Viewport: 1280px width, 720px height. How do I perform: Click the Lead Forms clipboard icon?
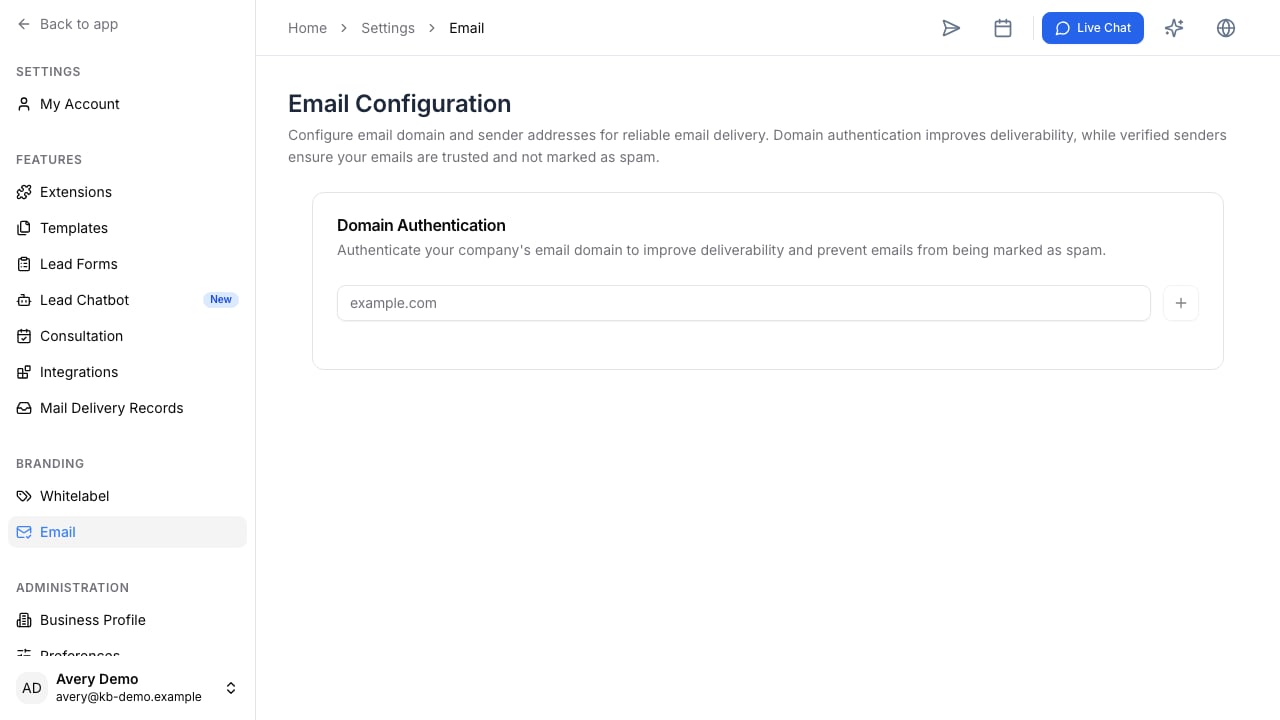point(24,264)
